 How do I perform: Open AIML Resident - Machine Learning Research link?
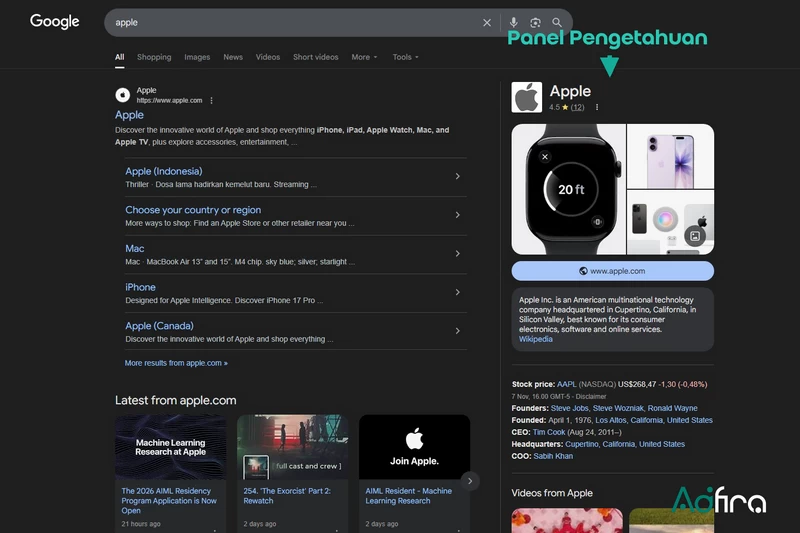pos(408,496)
